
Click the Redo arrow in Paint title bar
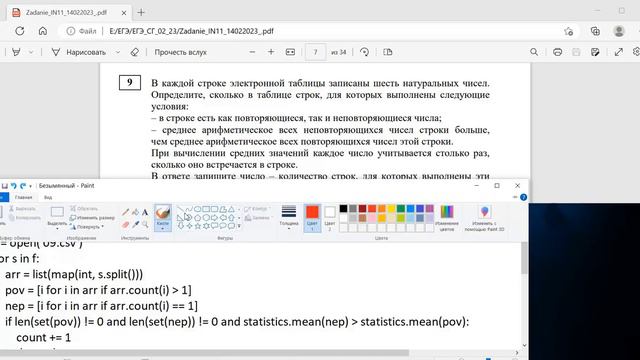coord(23,186)
